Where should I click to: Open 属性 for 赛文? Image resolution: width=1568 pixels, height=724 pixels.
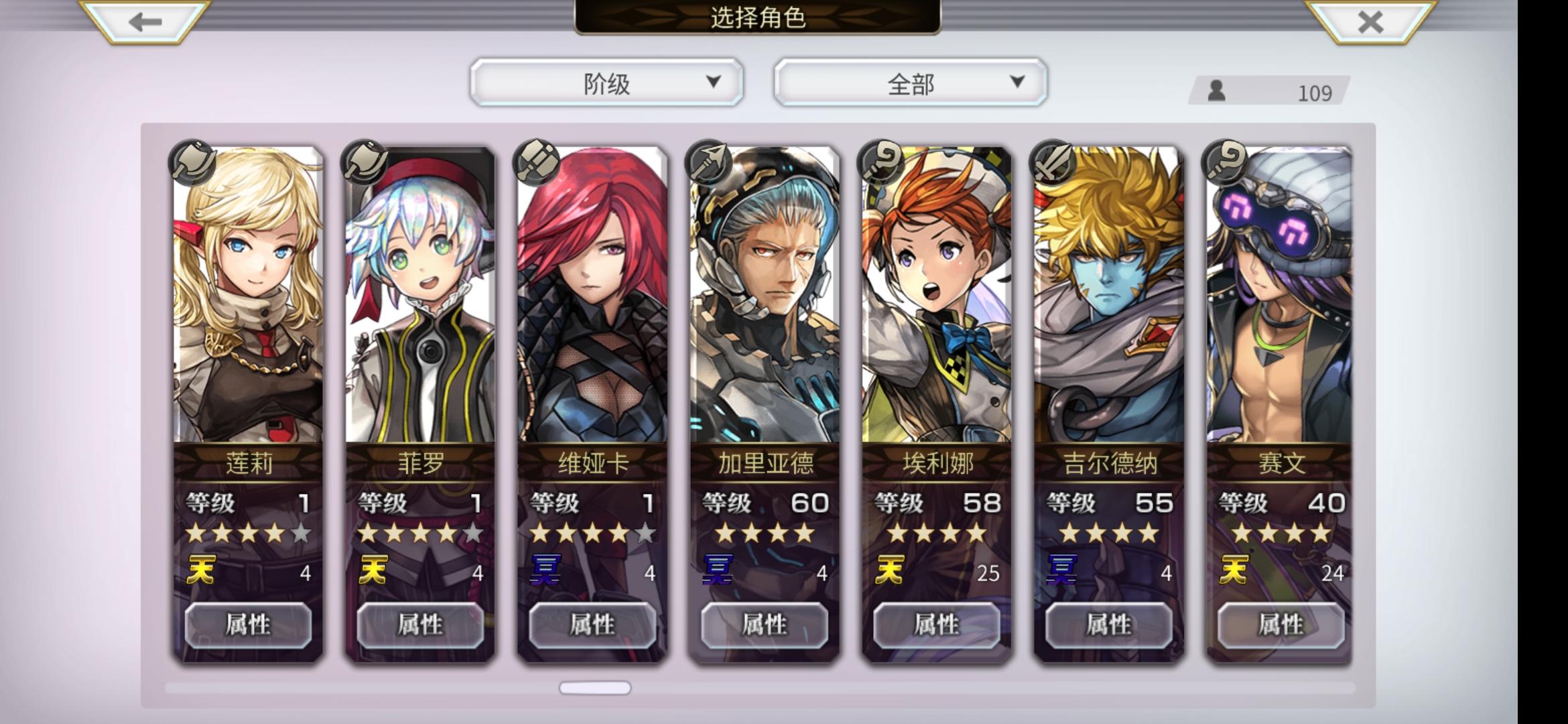(1281, 625)
